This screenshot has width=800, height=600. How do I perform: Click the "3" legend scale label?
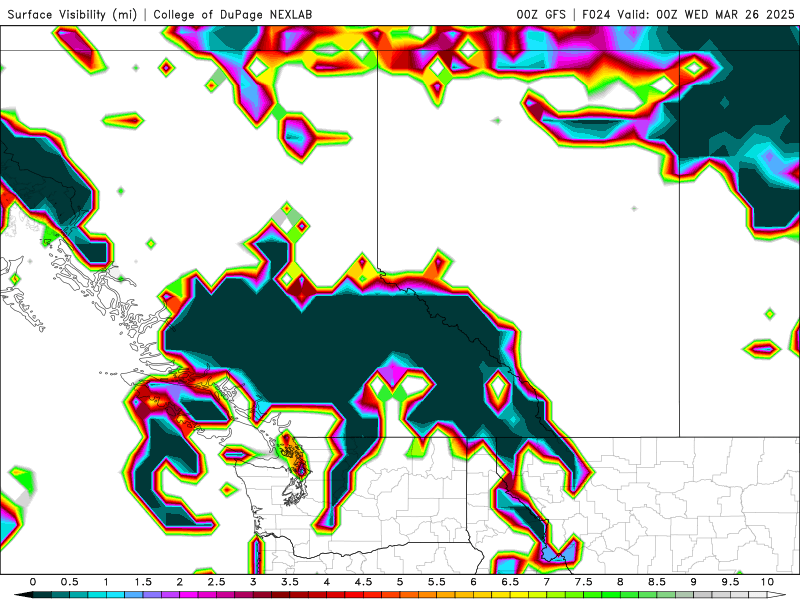pos(253,582)
